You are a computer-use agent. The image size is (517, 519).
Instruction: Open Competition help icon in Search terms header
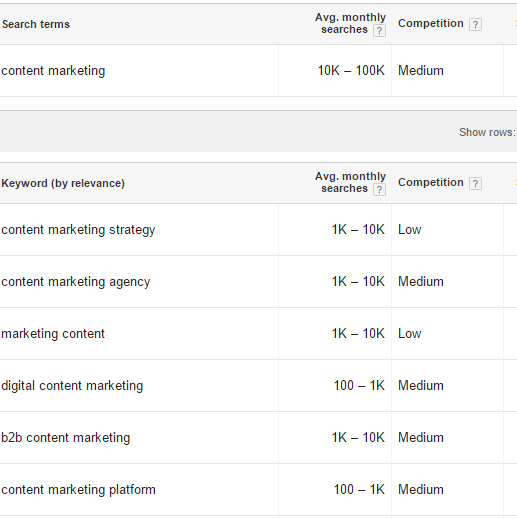coord(475,24)
